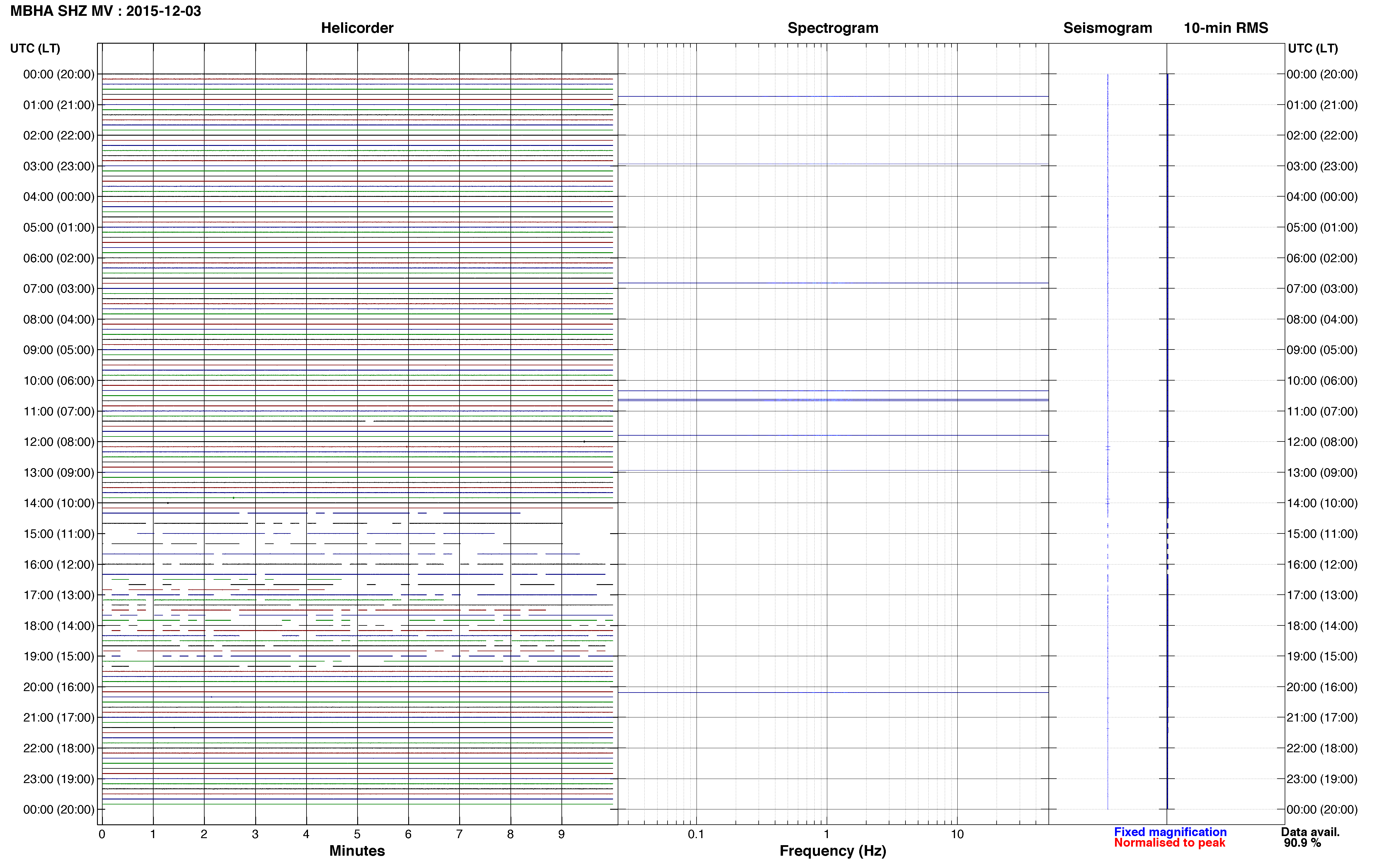Click the '90.9 %' data availability value

[1302, 843]
